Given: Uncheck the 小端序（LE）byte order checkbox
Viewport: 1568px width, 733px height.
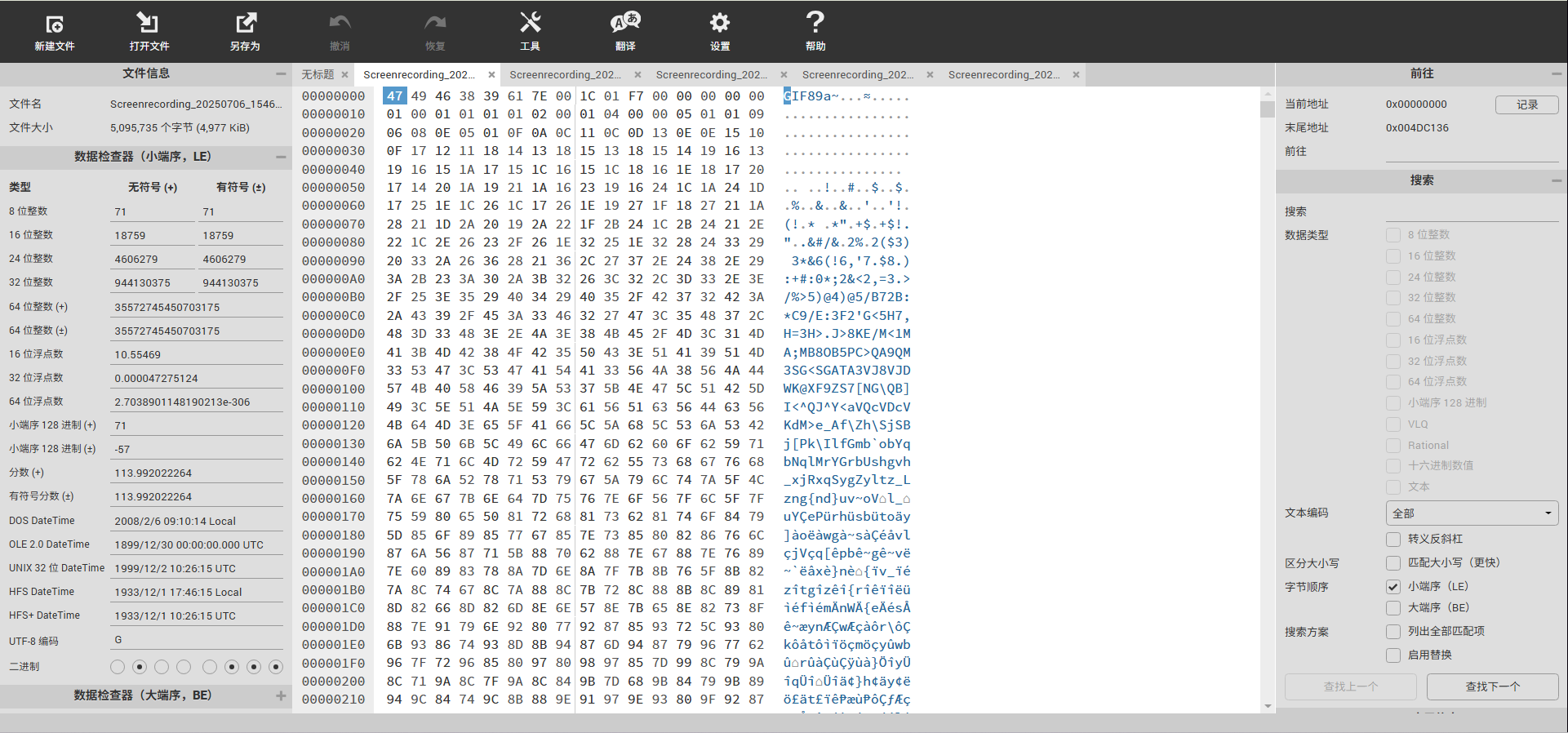Looking at the screenshot, I should [x=1393, y=586].
